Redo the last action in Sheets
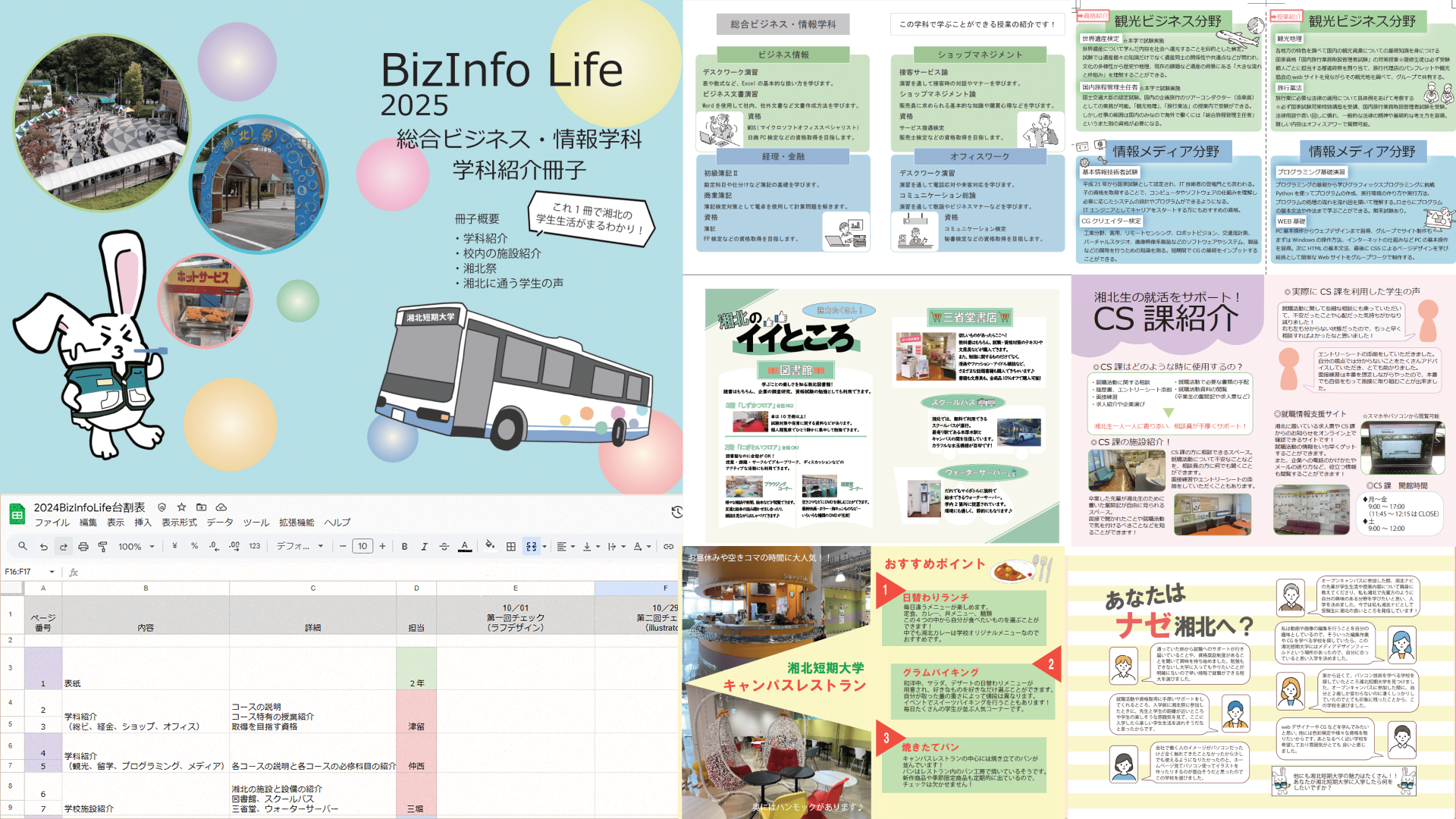The height and width of the screenshot is (819, 1456). coord(64,546)
